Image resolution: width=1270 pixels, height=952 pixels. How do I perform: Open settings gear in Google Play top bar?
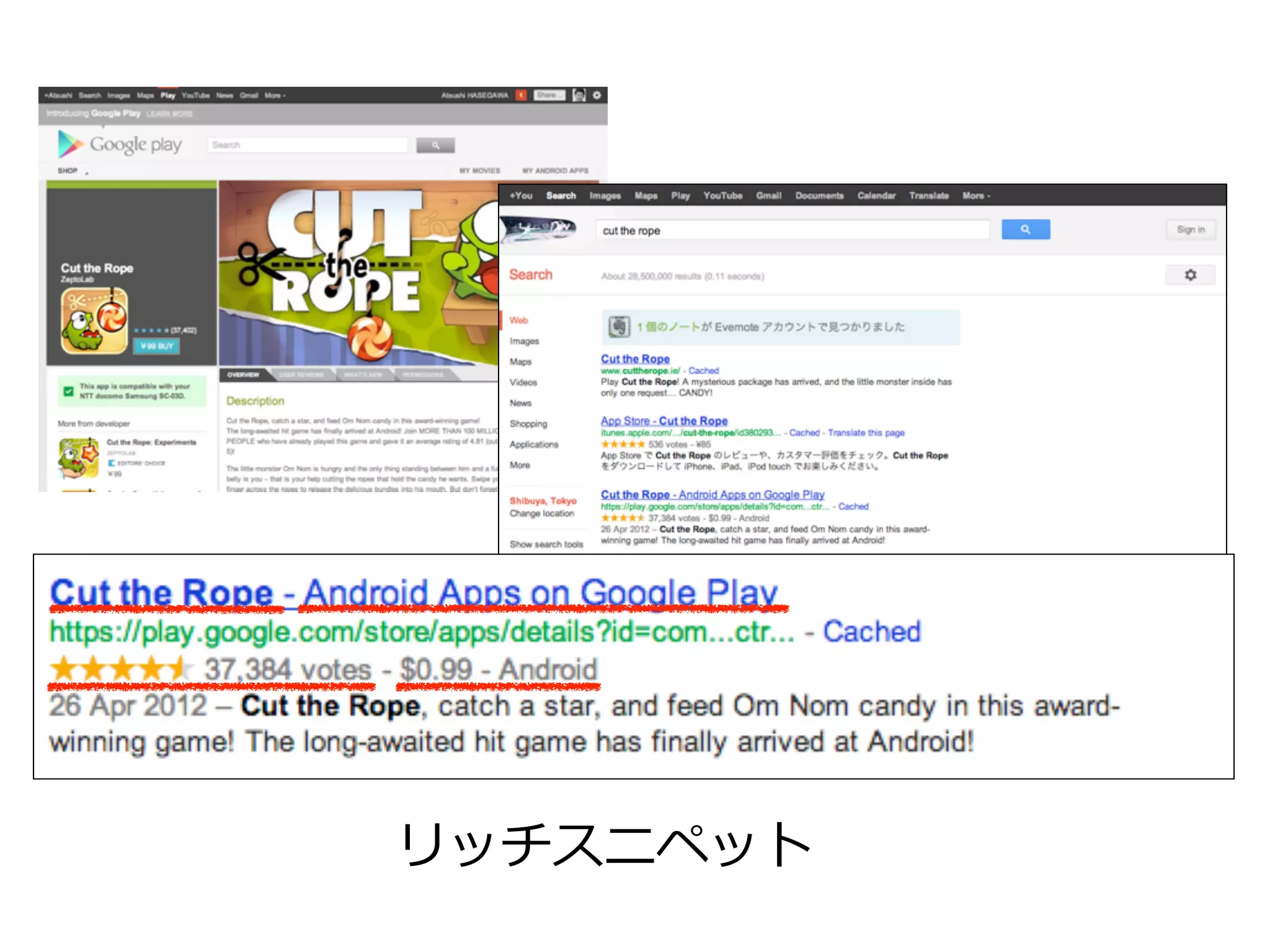tap(597, 95)
